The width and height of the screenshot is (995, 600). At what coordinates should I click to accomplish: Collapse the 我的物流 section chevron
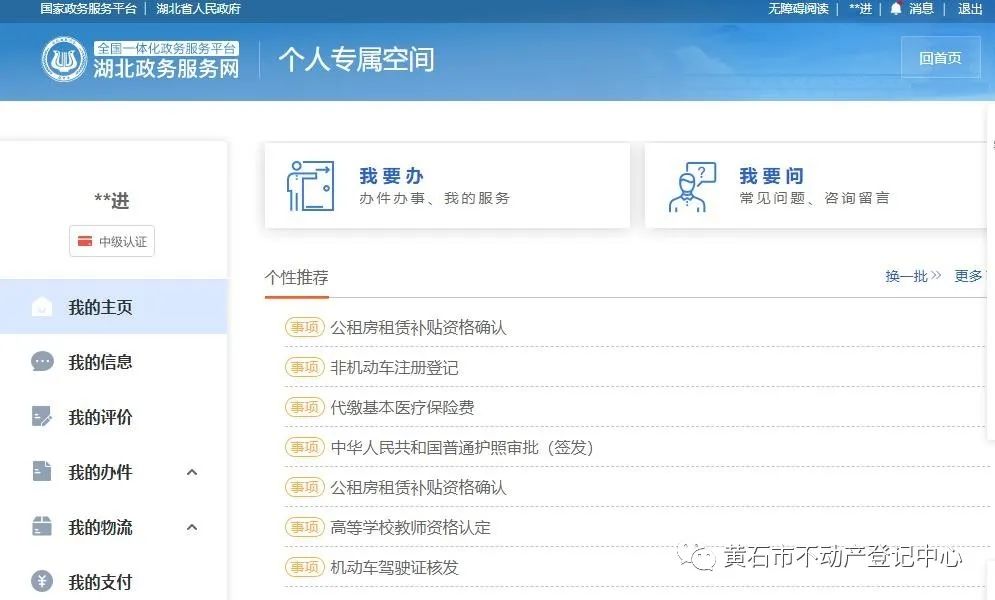point(192,527)
